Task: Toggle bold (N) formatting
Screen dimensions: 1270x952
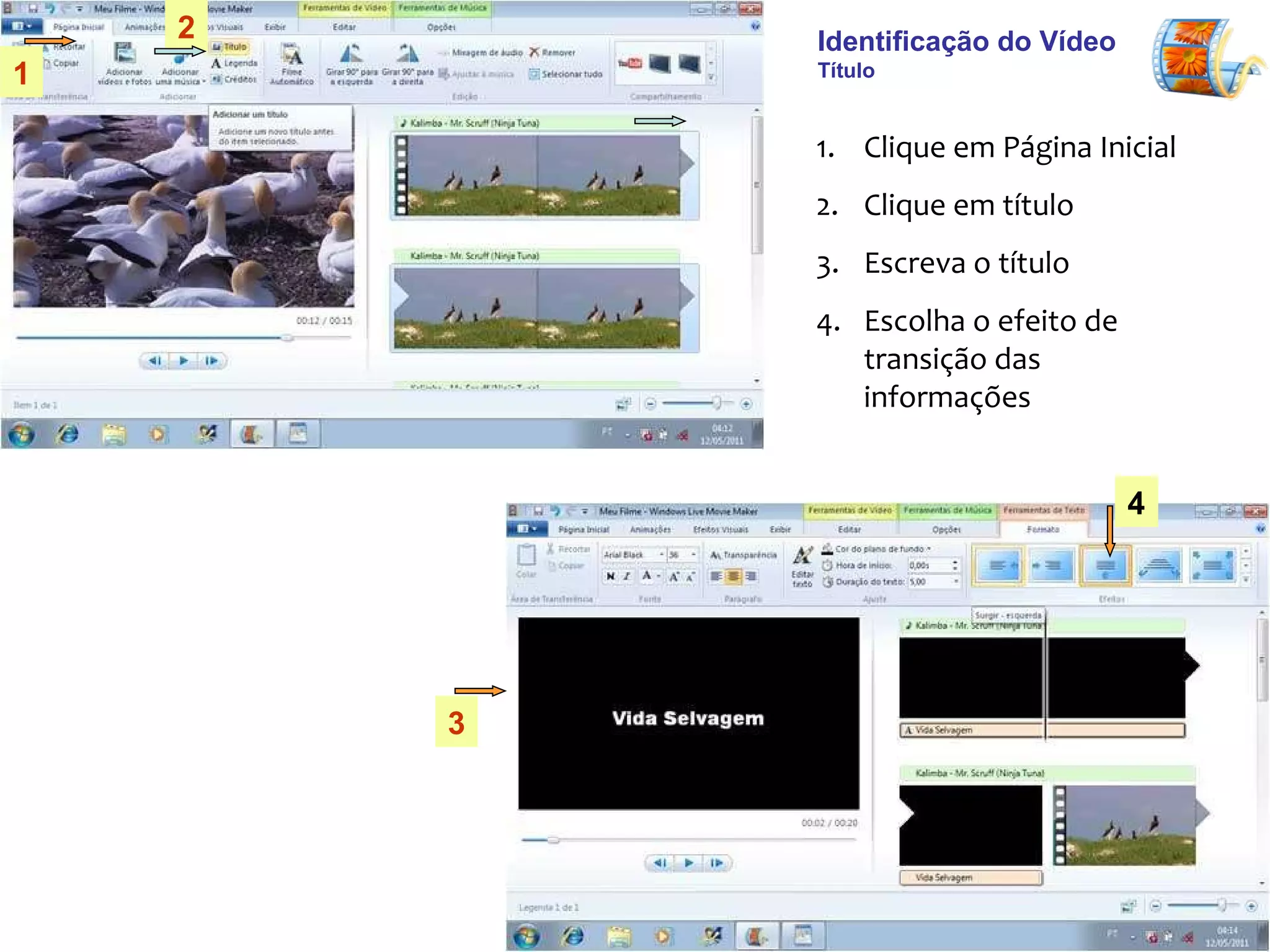Action: click(x=610, y=576)
